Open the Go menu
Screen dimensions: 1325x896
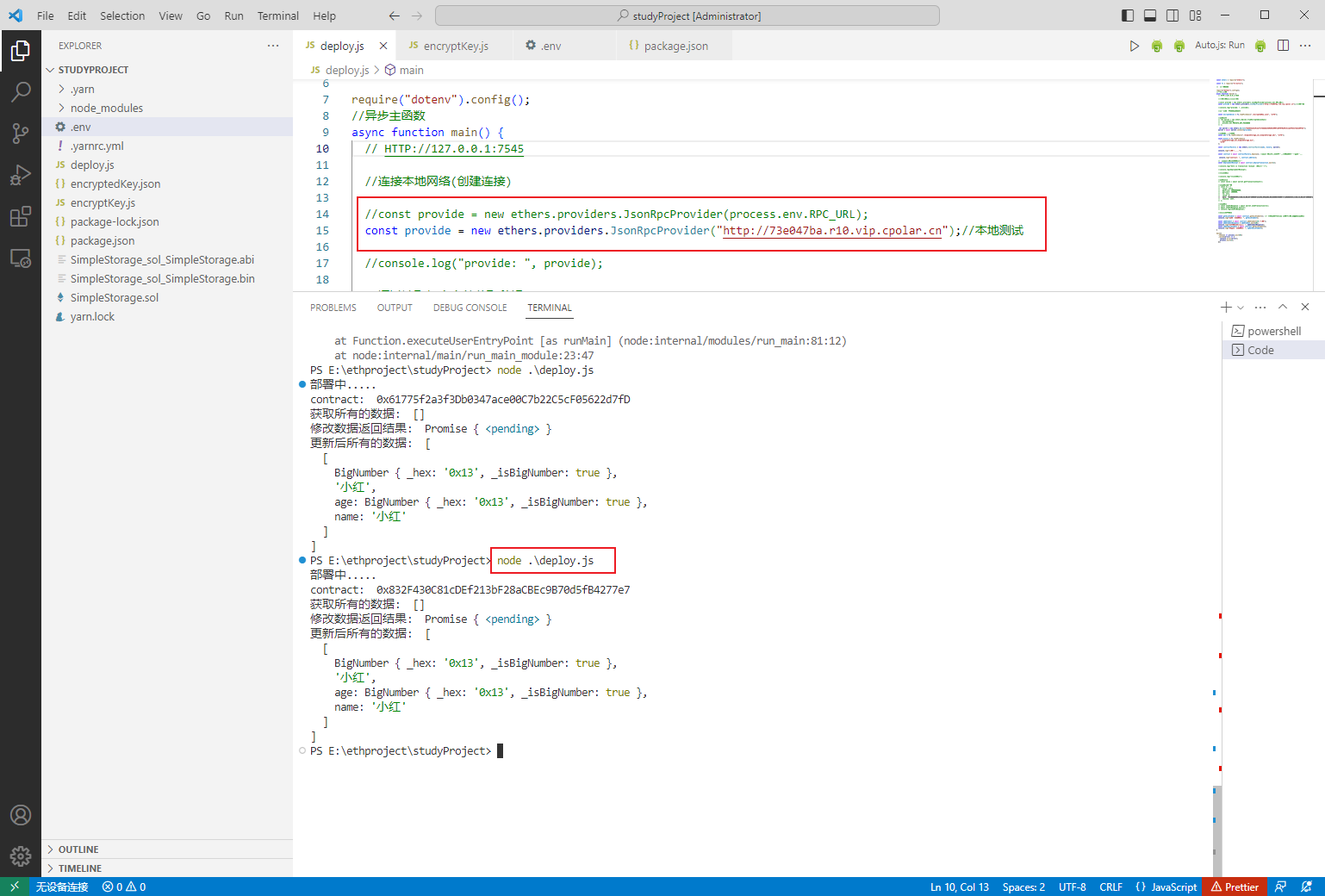coord(203,16)
